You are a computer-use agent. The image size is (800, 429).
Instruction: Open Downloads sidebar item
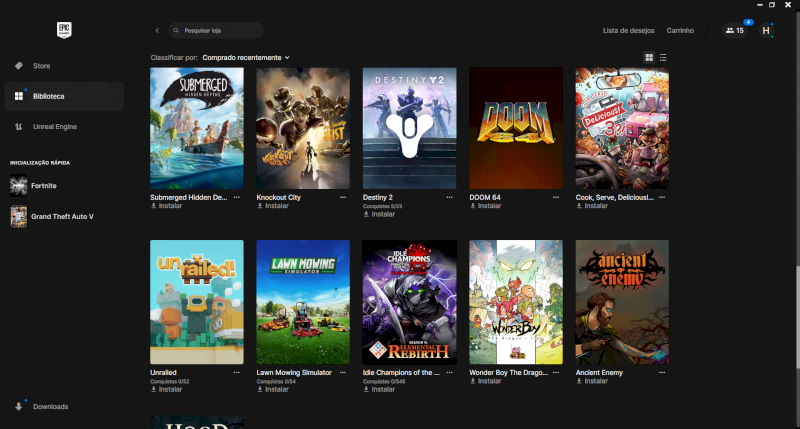(64, 407)
